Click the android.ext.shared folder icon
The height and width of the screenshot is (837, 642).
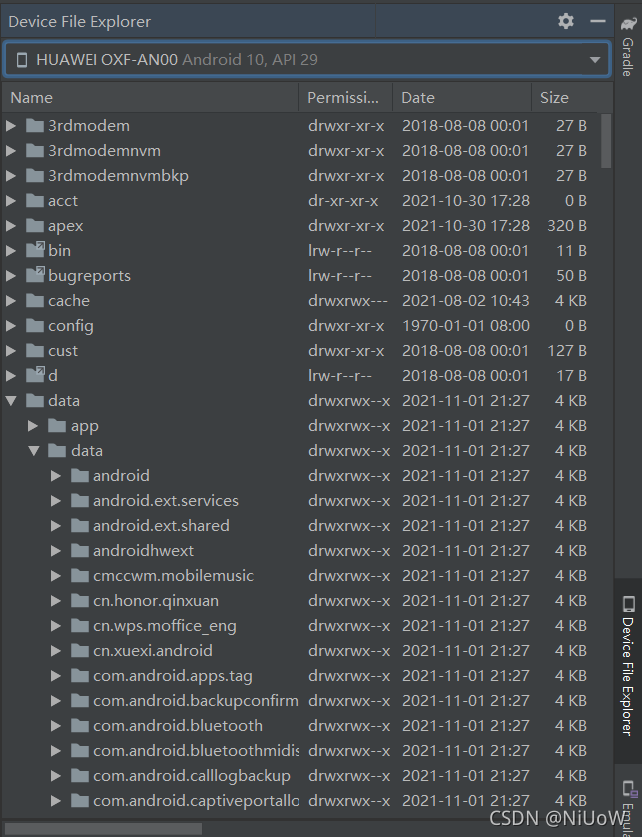pyautogui.click(x=80, y=526)
